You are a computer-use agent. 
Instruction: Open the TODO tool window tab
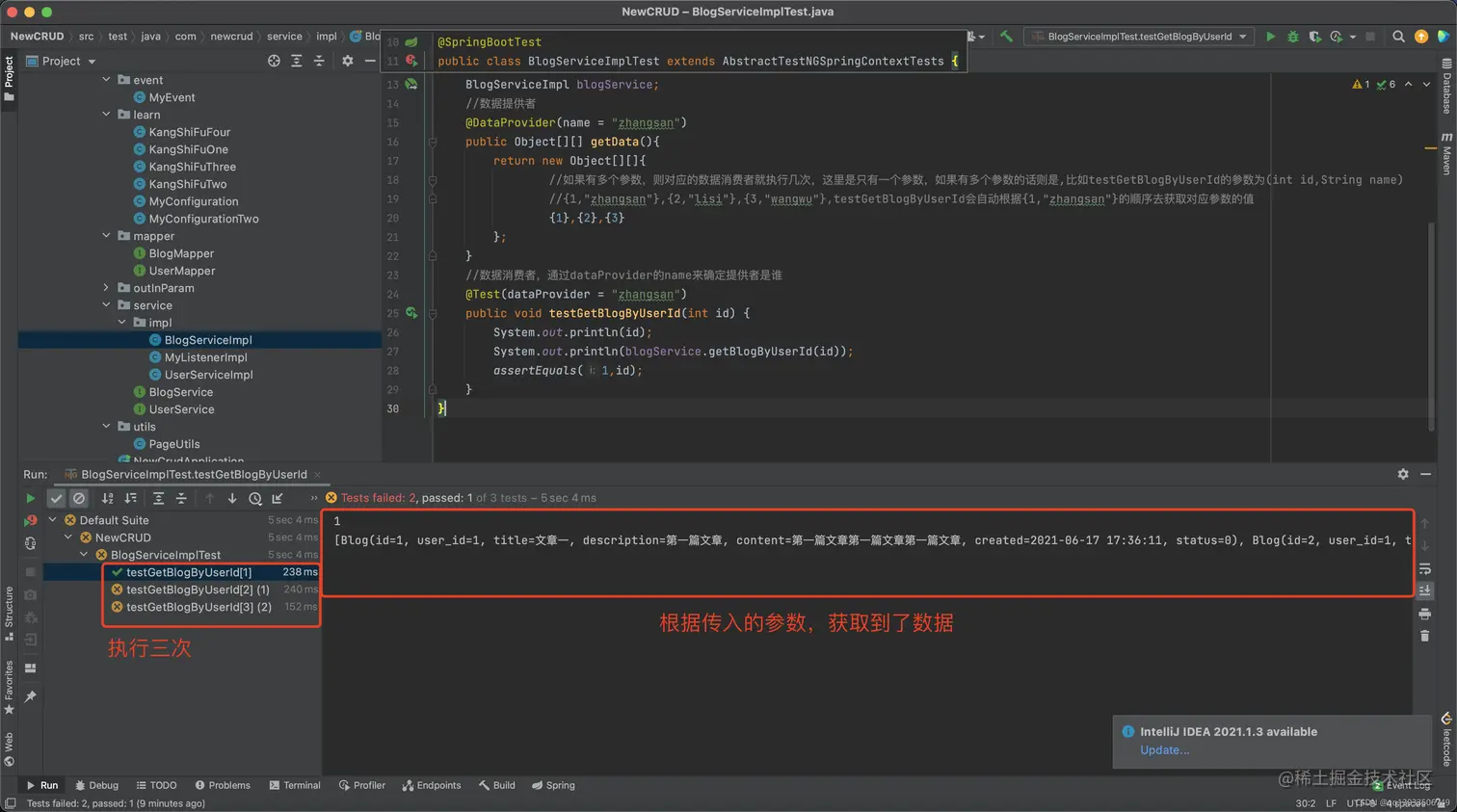pyautogui.click(x=156, y=785)
